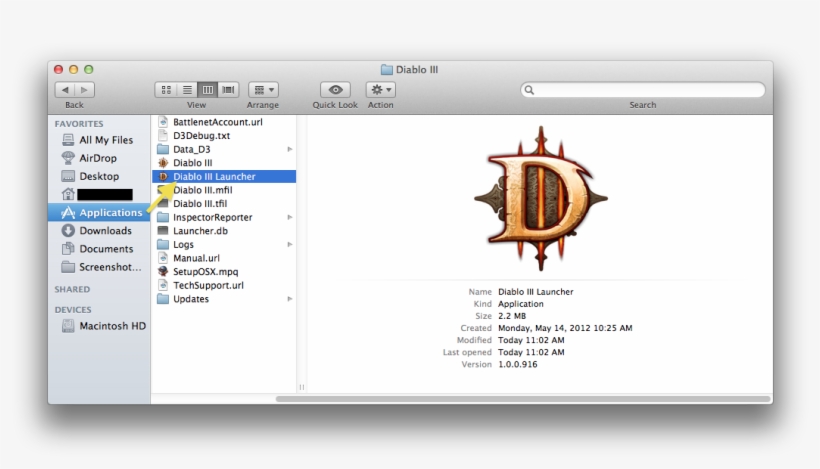Select the D3Debug.txt file

pos(224,135)
